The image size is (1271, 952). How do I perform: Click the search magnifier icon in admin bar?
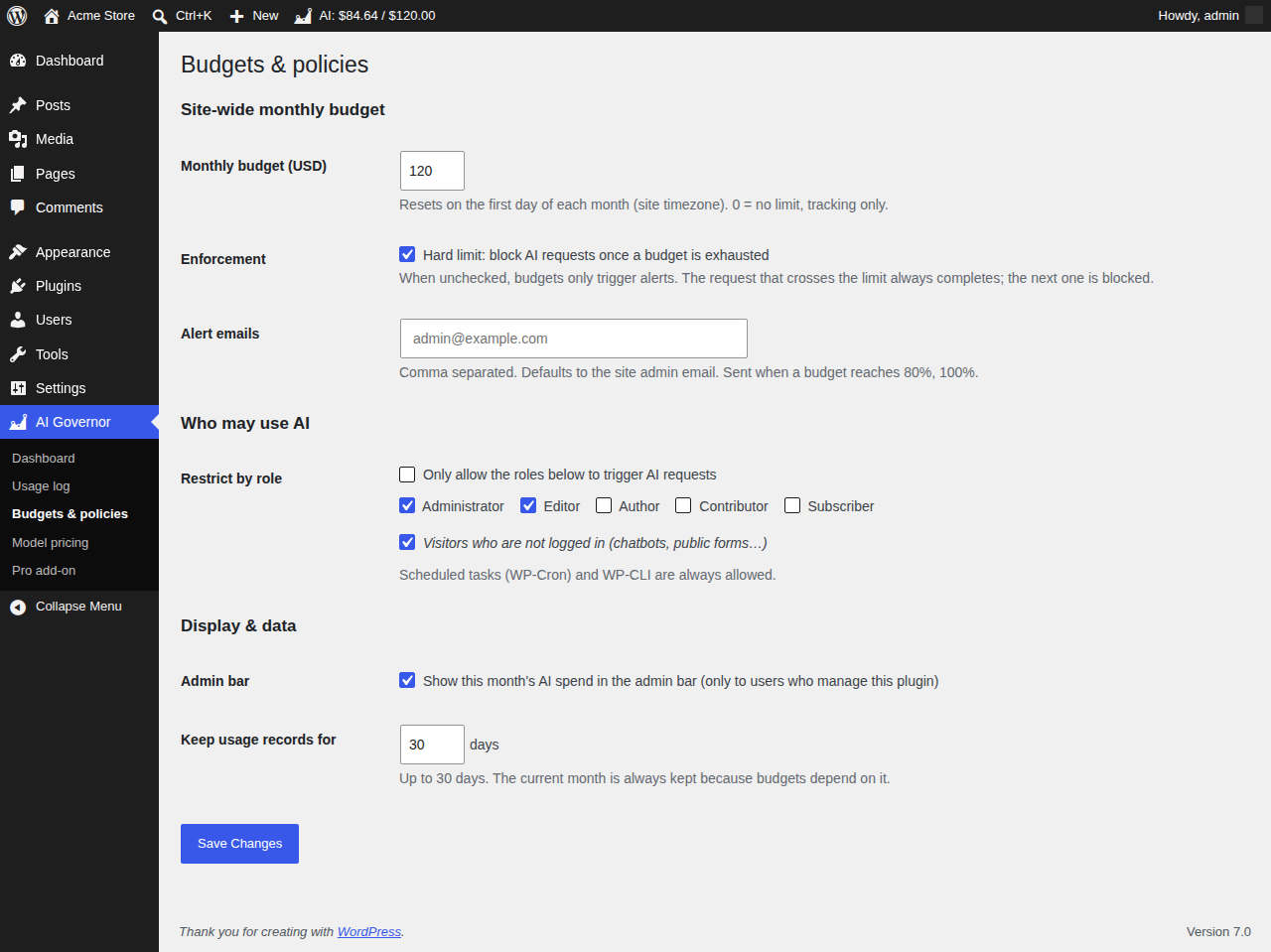(x=160, y=16)
